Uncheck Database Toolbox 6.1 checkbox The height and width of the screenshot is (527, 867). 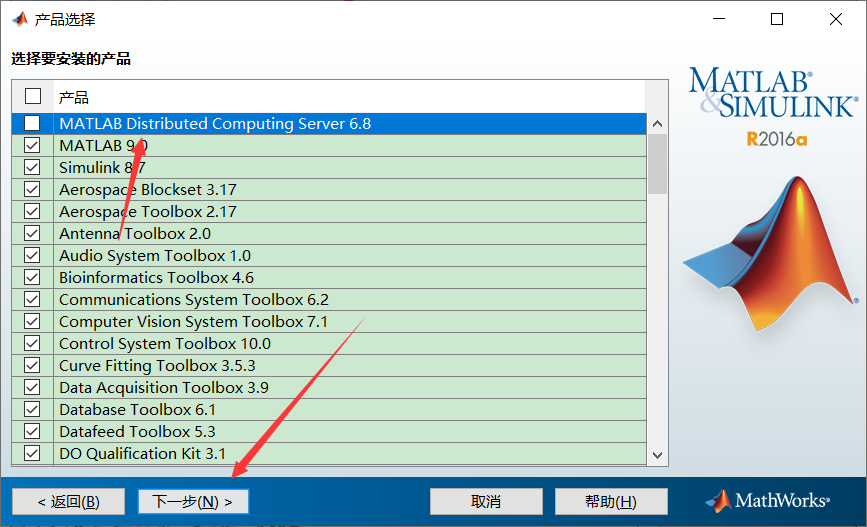pos(32,409)
